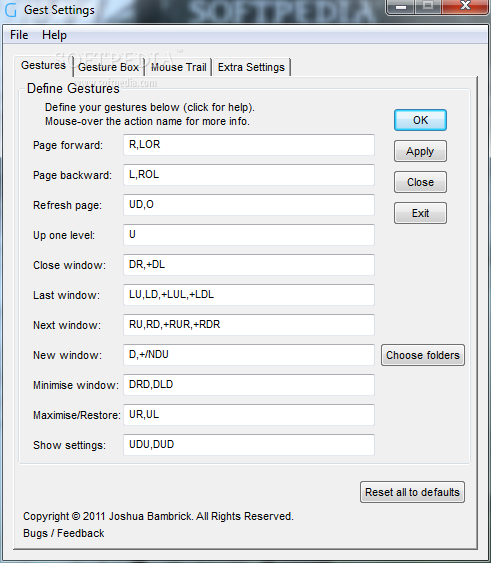Click the Exit button
Screen dimensions: 491x563
tap(420, 213)
